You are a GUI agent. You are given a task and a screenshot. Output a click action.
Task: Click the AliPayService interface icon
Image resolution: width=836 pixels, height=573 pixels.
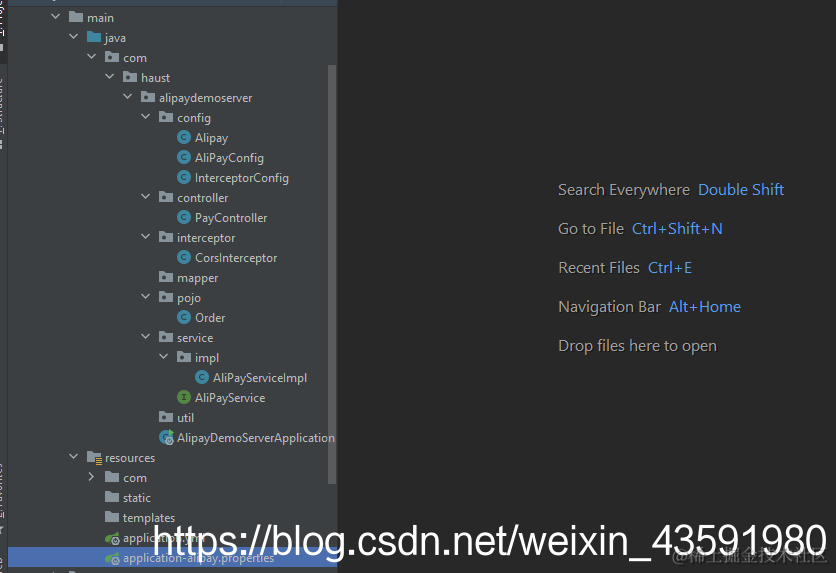pos(184,398)
